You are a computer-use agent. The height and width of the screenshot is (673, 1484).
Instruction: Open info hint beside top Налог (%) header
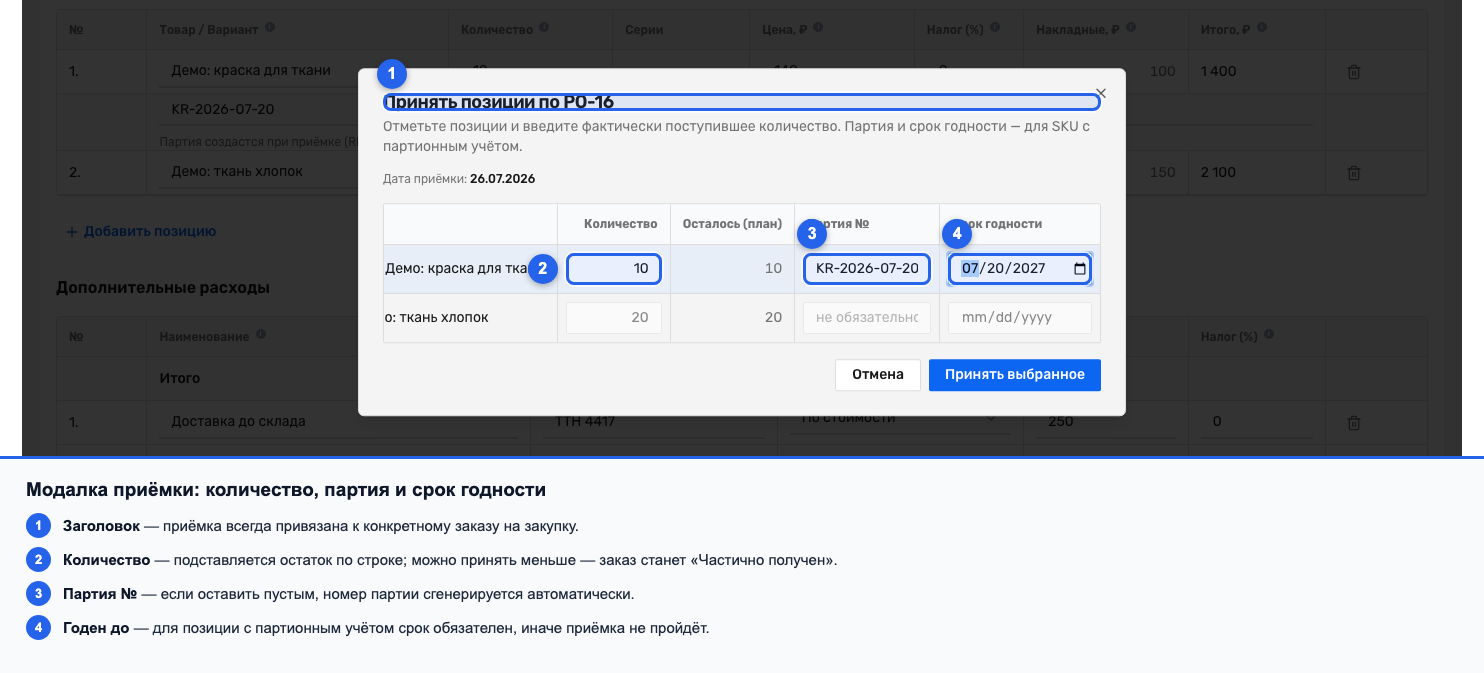click(x=995, y=29)
